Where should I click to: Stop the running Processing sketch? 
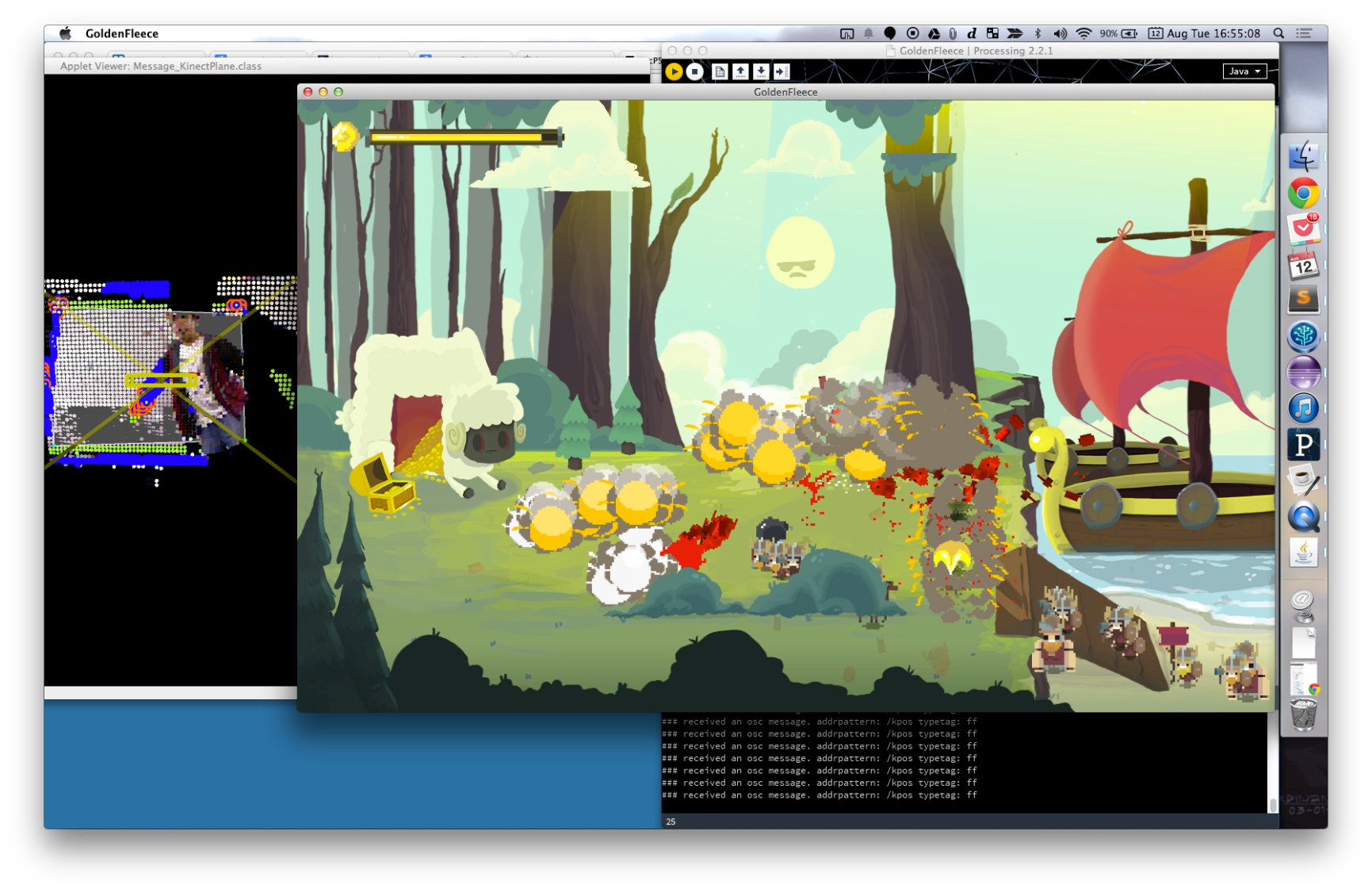pyautogui.click(x=695, y=71)
